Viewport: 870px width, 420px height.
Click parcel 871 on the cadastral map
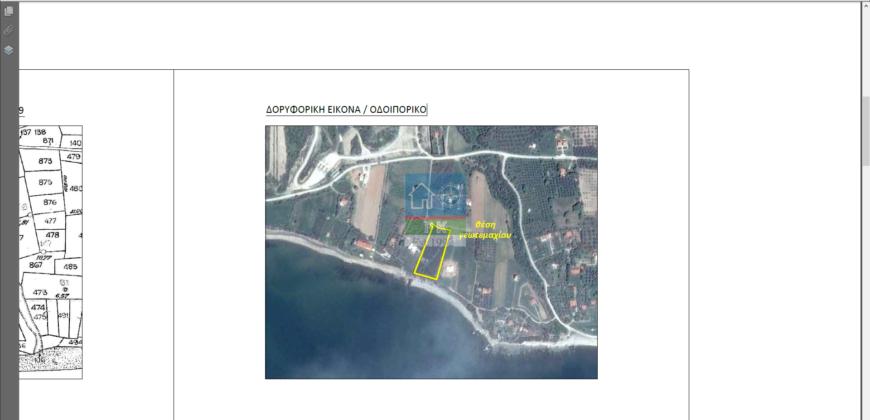point(48,141)
